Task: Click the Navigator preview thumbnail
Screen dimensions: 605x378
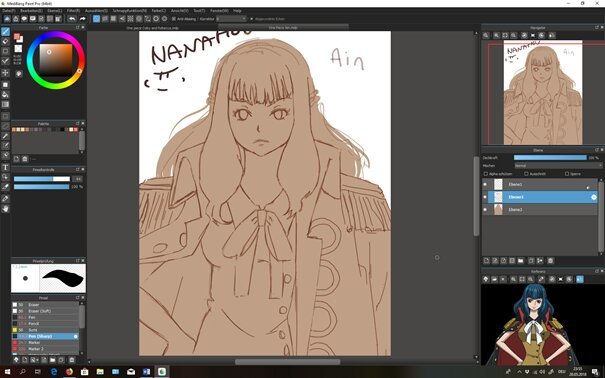Action: point(542,92)
